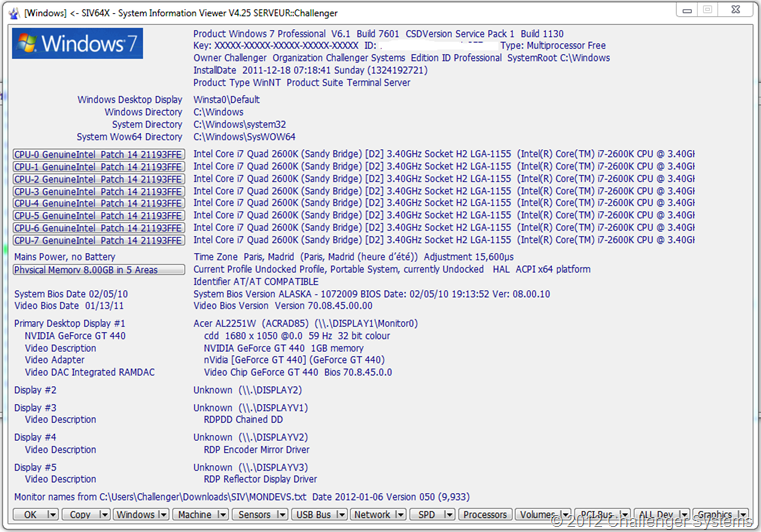Click the Owner Challenger text line
The height and width of the screenshot is (532, 761).
click(x=401, y=58)
